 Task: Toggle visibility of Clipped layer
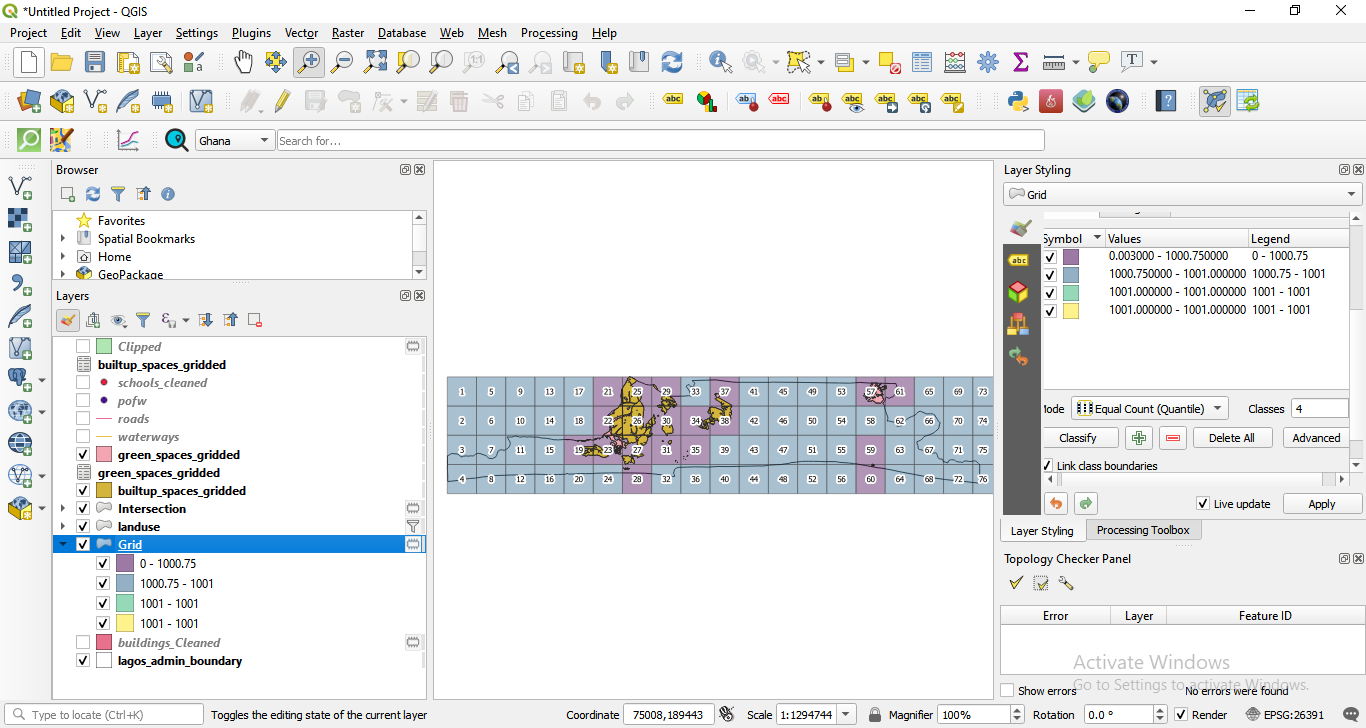tap(83, 347)
